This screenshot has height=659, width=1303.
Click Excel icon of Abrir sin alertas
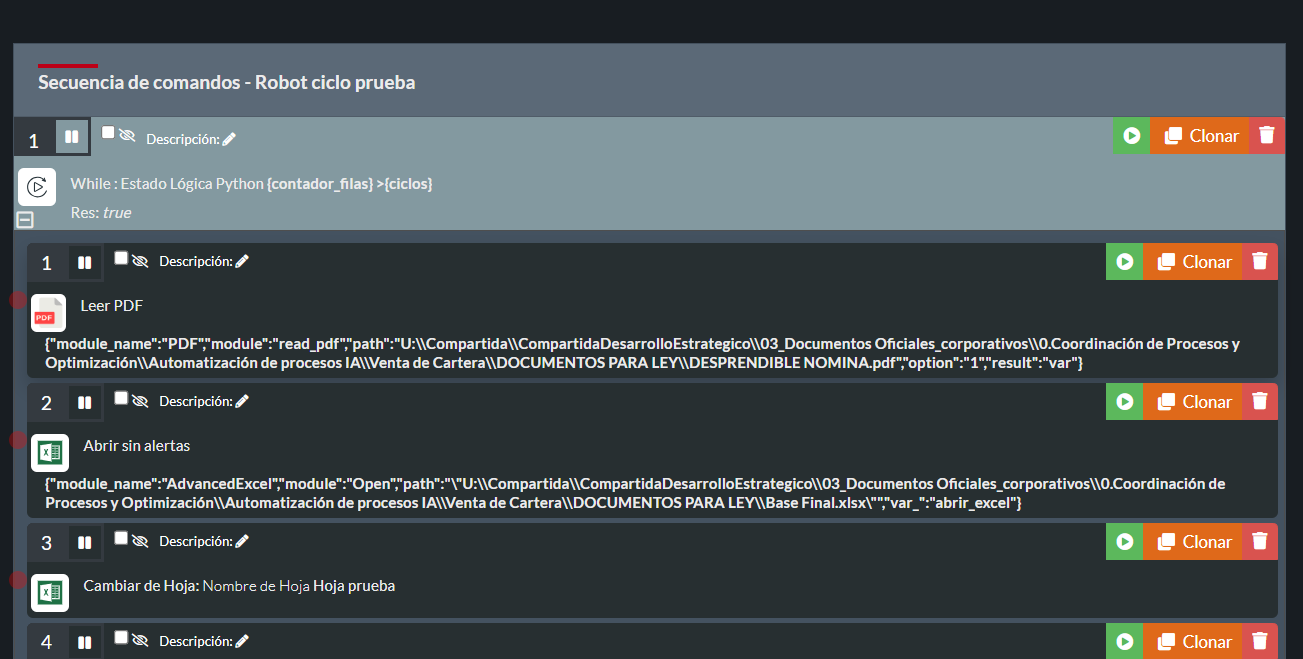coord(50,453)
